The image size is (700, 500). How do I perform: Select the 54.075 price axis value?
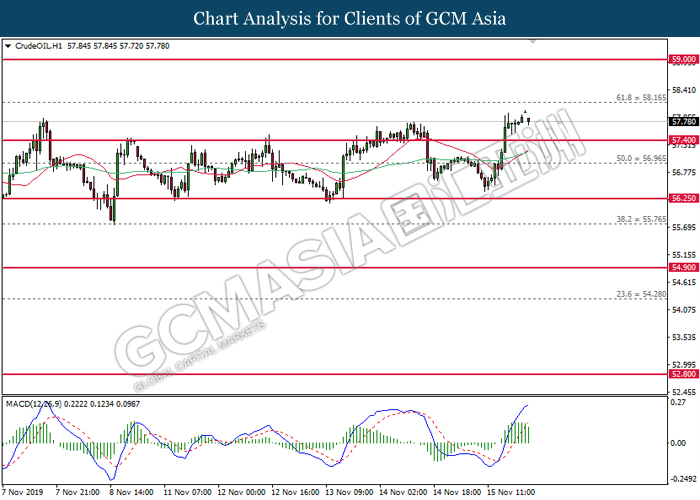(x=684, y=309)
